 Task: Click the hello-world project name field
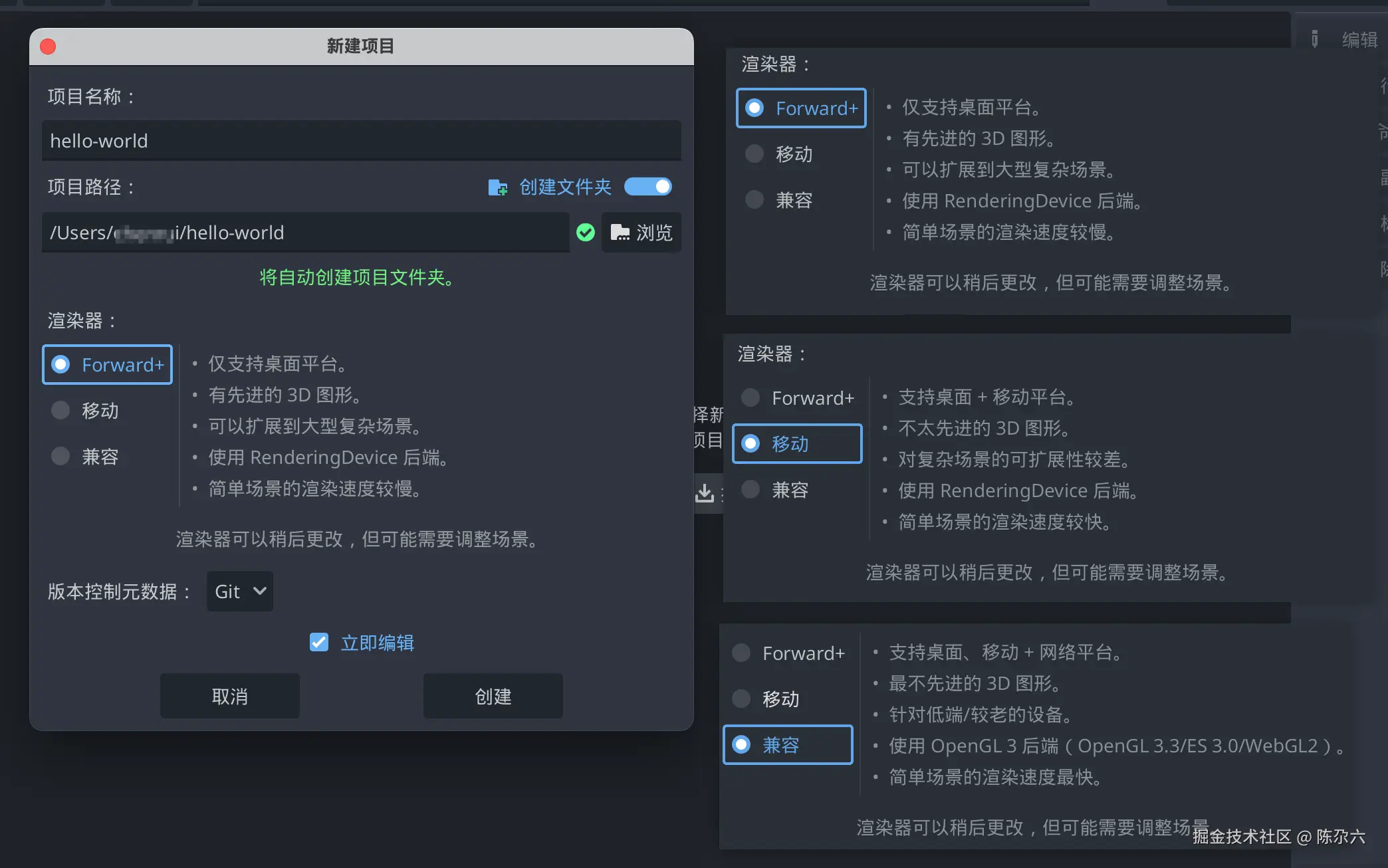[x=362, y=141]
